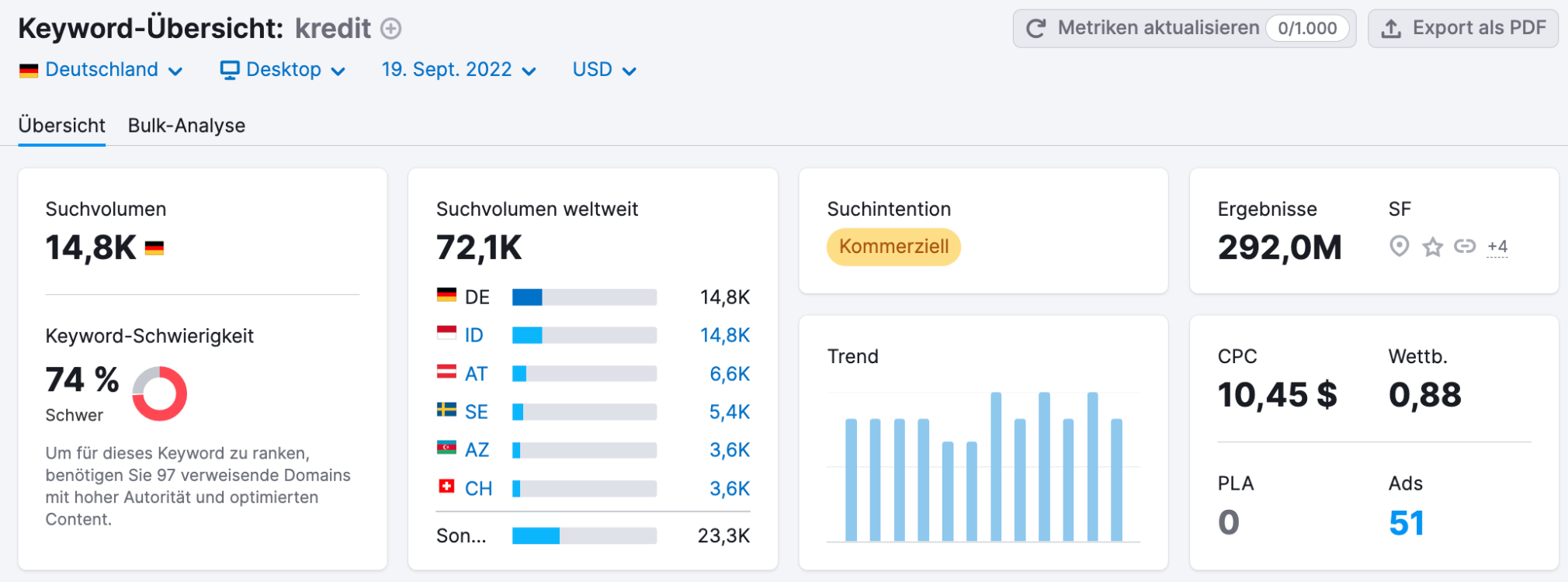Click the Indonesia flag in worldwide list

click(446, 334)
